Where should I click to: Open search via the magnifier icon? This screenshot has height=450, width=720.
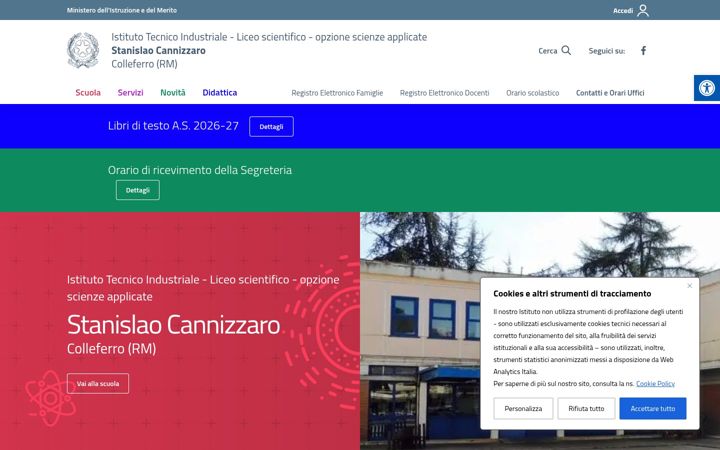[x=566, y=50]
